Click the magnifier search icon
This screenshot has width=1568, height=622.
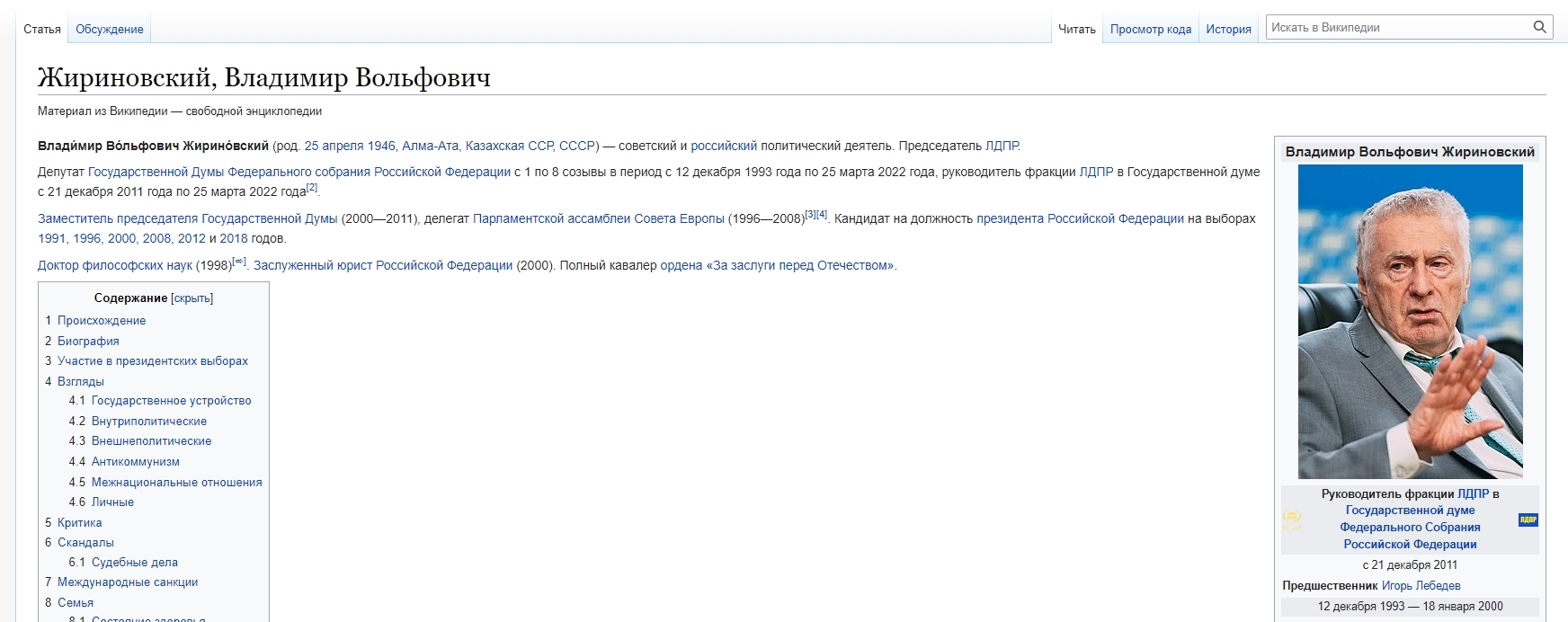coord(1539,27)
